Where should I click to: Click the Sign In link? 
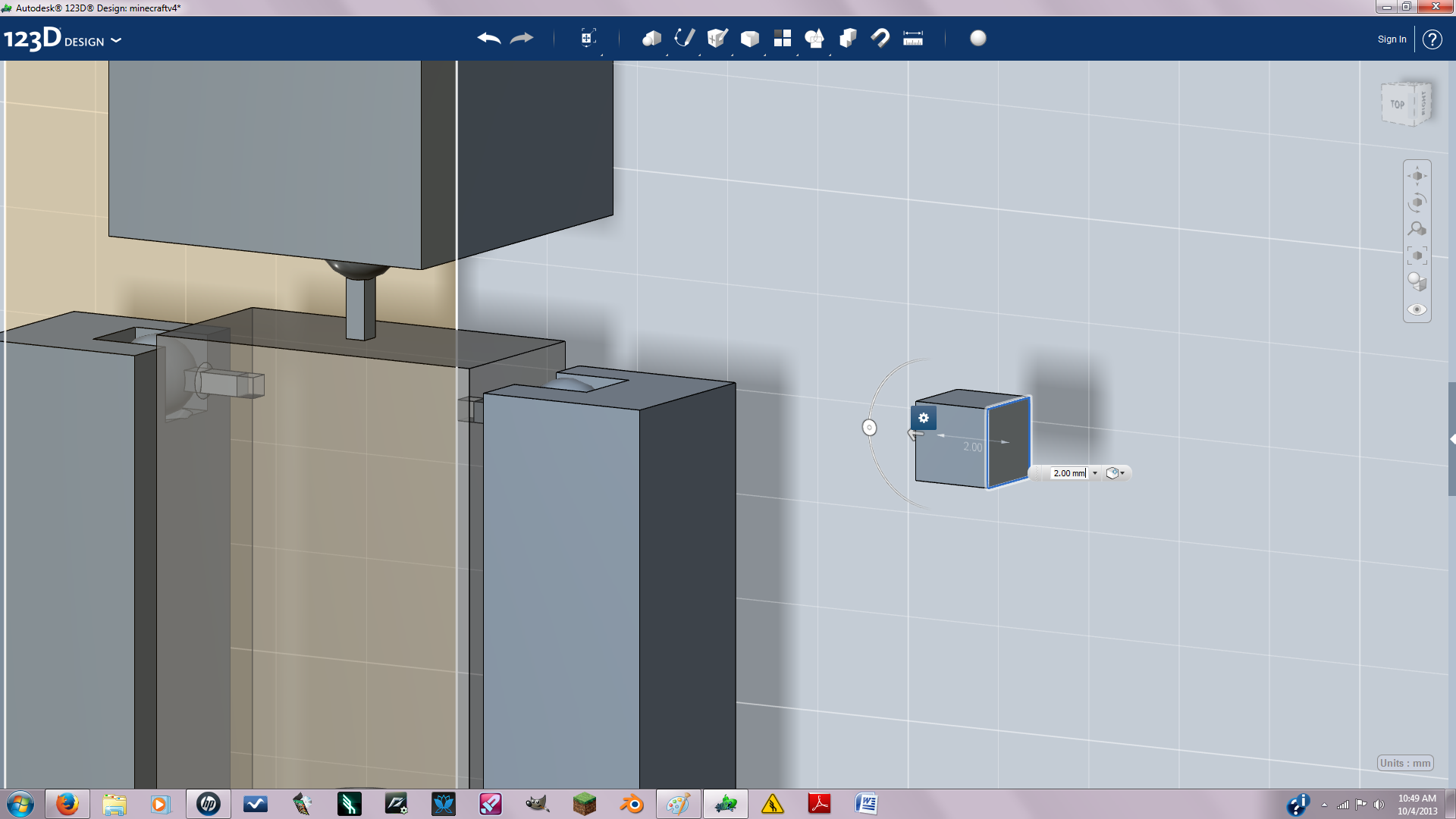click(x=1392, y=39)
